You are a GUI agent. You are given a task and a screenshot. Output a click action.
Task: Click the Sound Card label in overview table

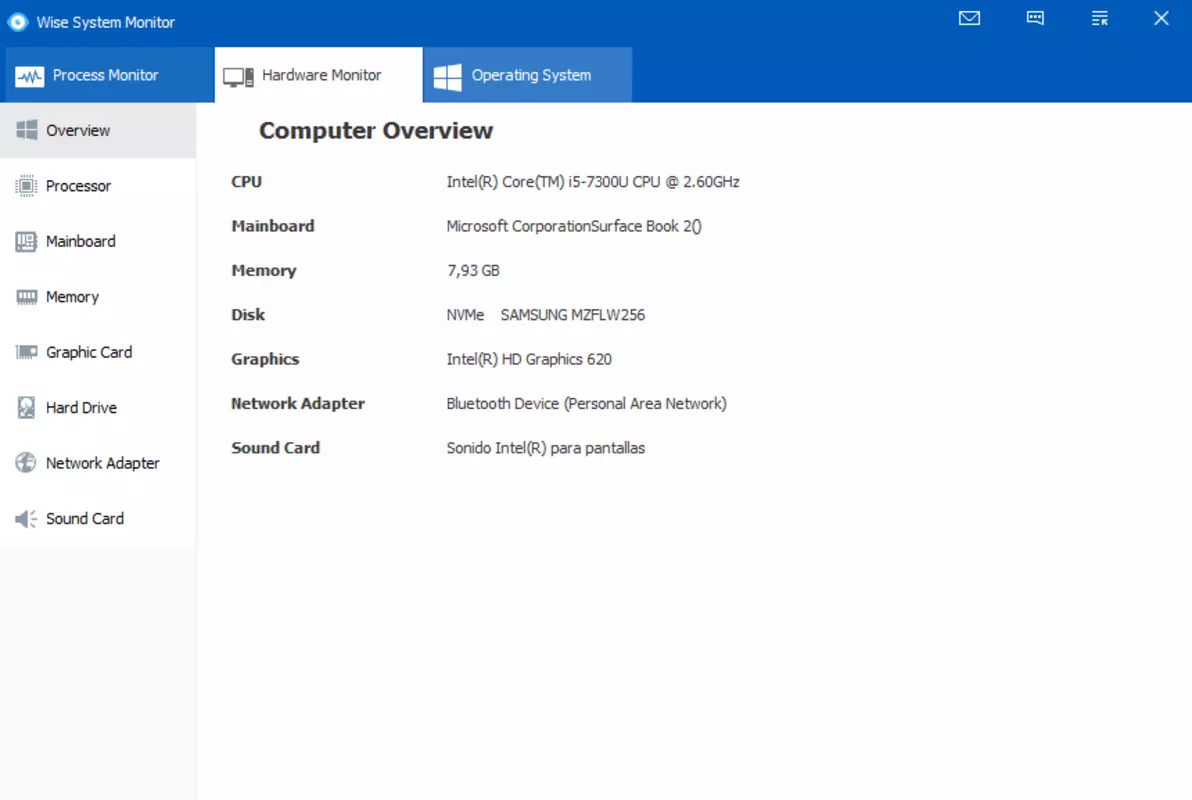pos(275,448)
